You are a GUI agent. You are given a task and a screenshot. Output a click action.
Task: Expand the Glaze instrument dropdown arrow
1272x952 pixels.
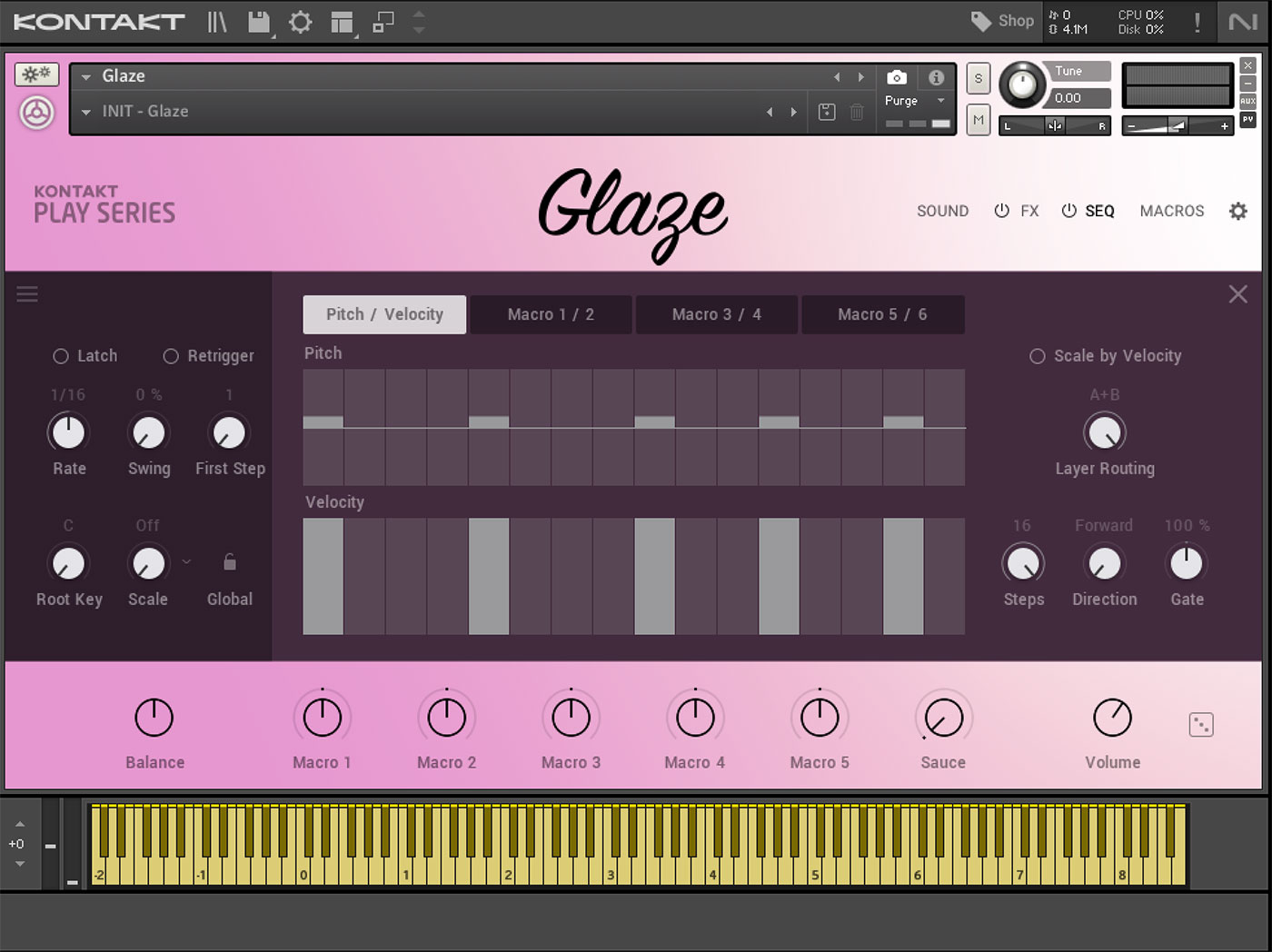[x=86, y=77]
